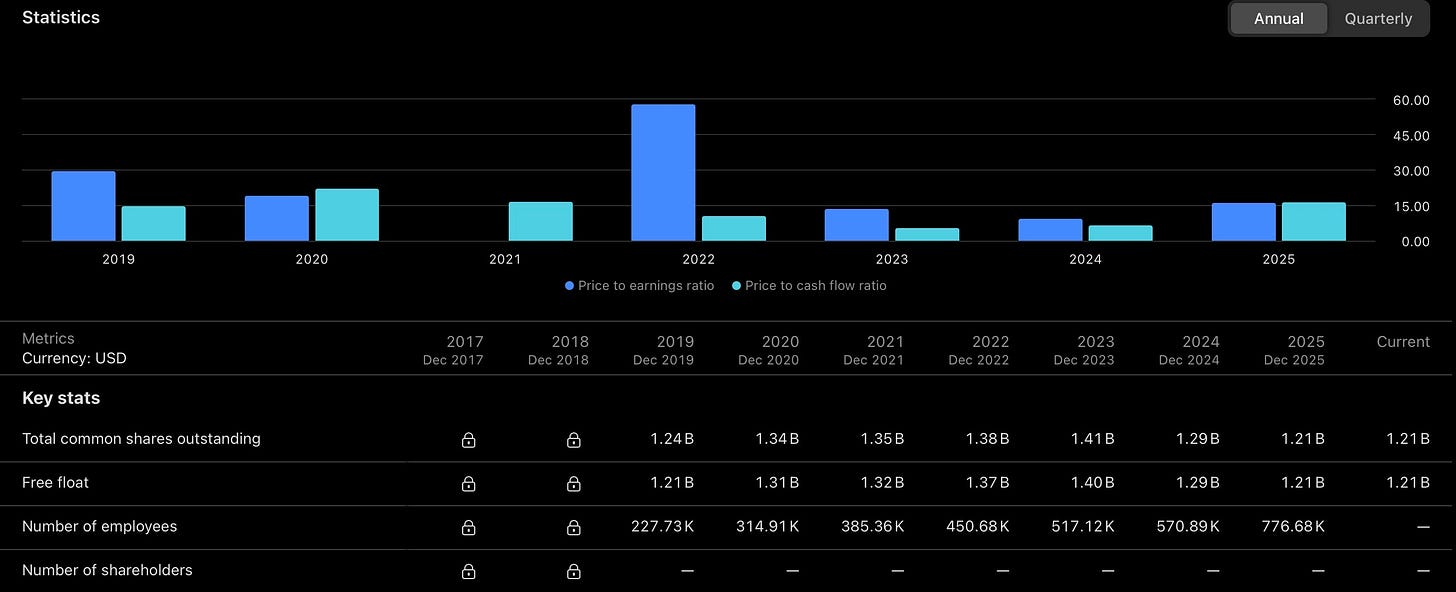Click the Total common shares outstanding row label
This screenshot has height=592, width=1456.
tap(141, 439)
